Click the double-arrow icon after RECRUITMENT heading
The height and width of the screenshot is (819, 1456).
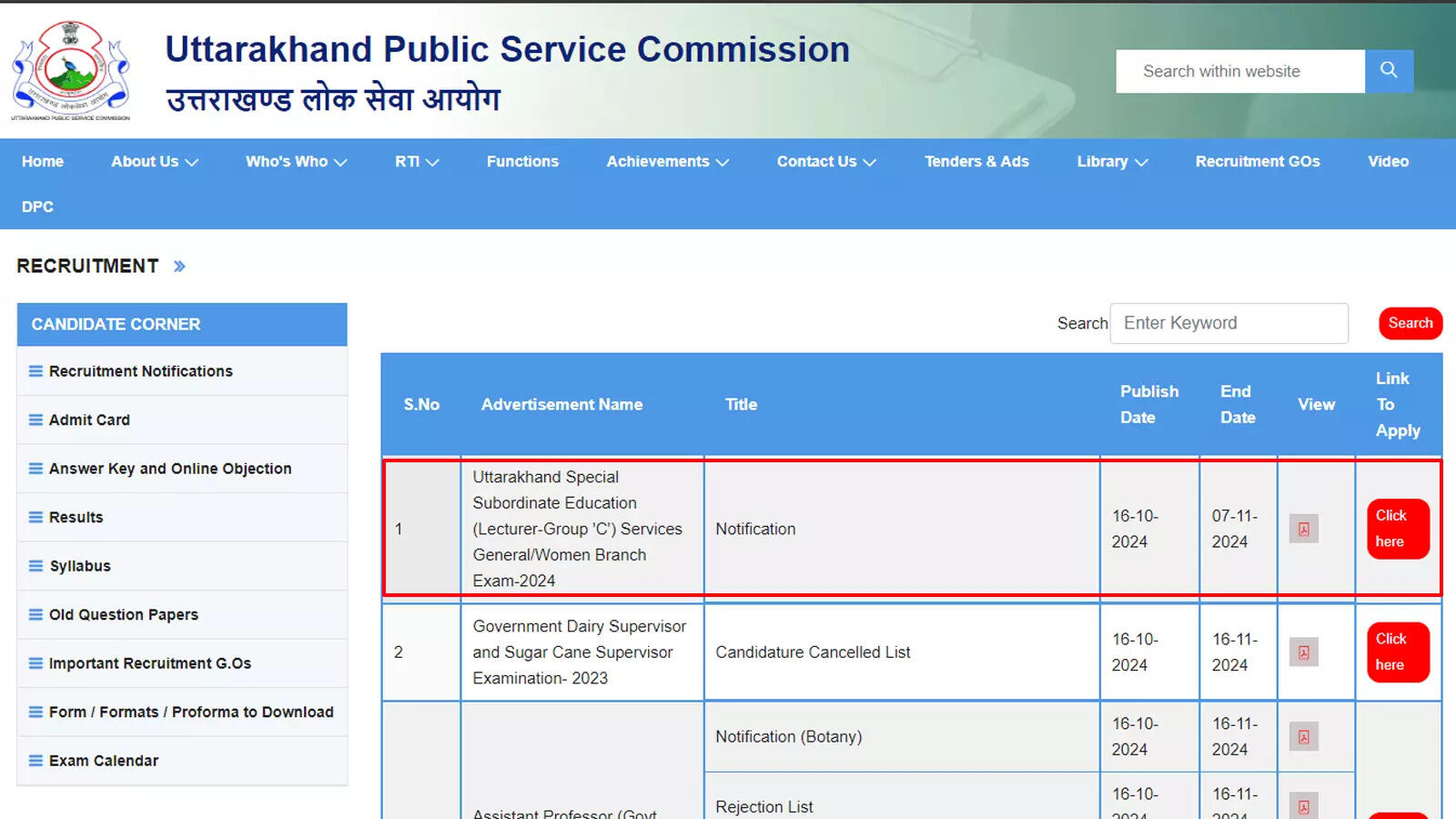point(179,266)
